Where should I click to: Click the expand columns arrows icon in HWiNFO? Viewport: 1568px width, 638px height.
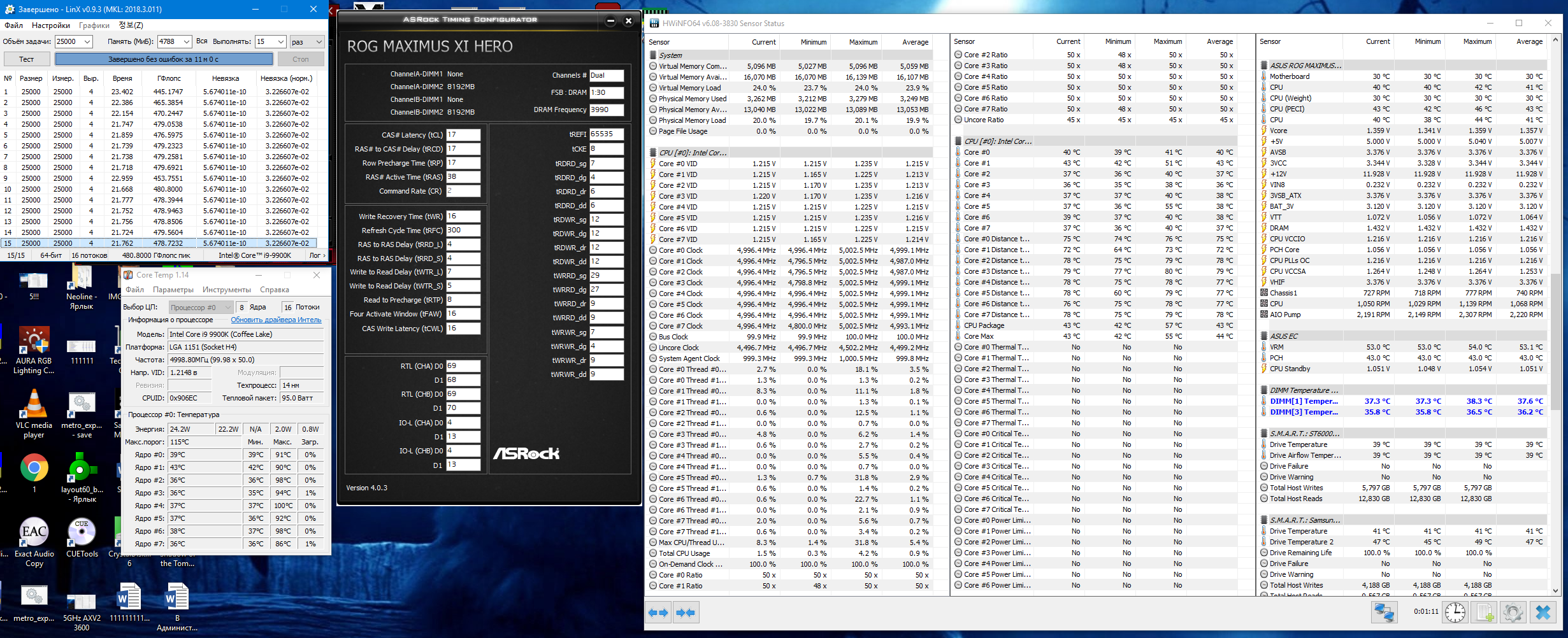click(659, 613)
